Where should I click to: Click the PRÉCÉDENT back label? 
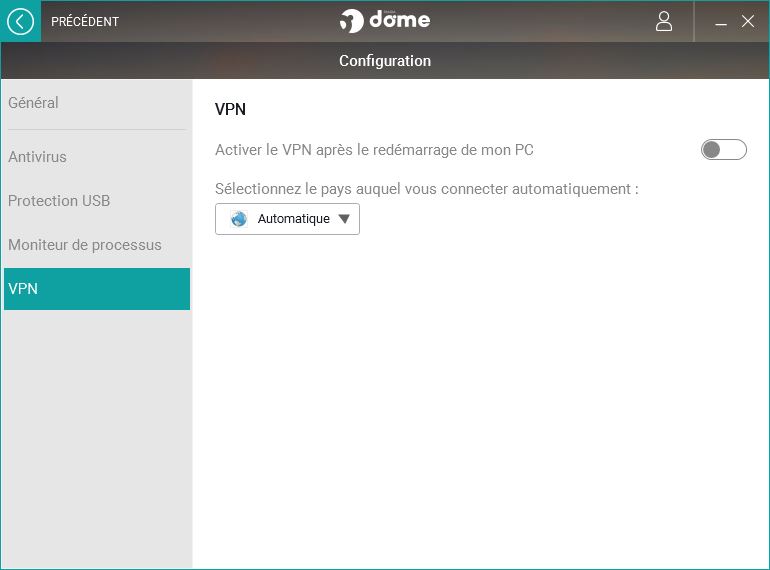[85, 22]
